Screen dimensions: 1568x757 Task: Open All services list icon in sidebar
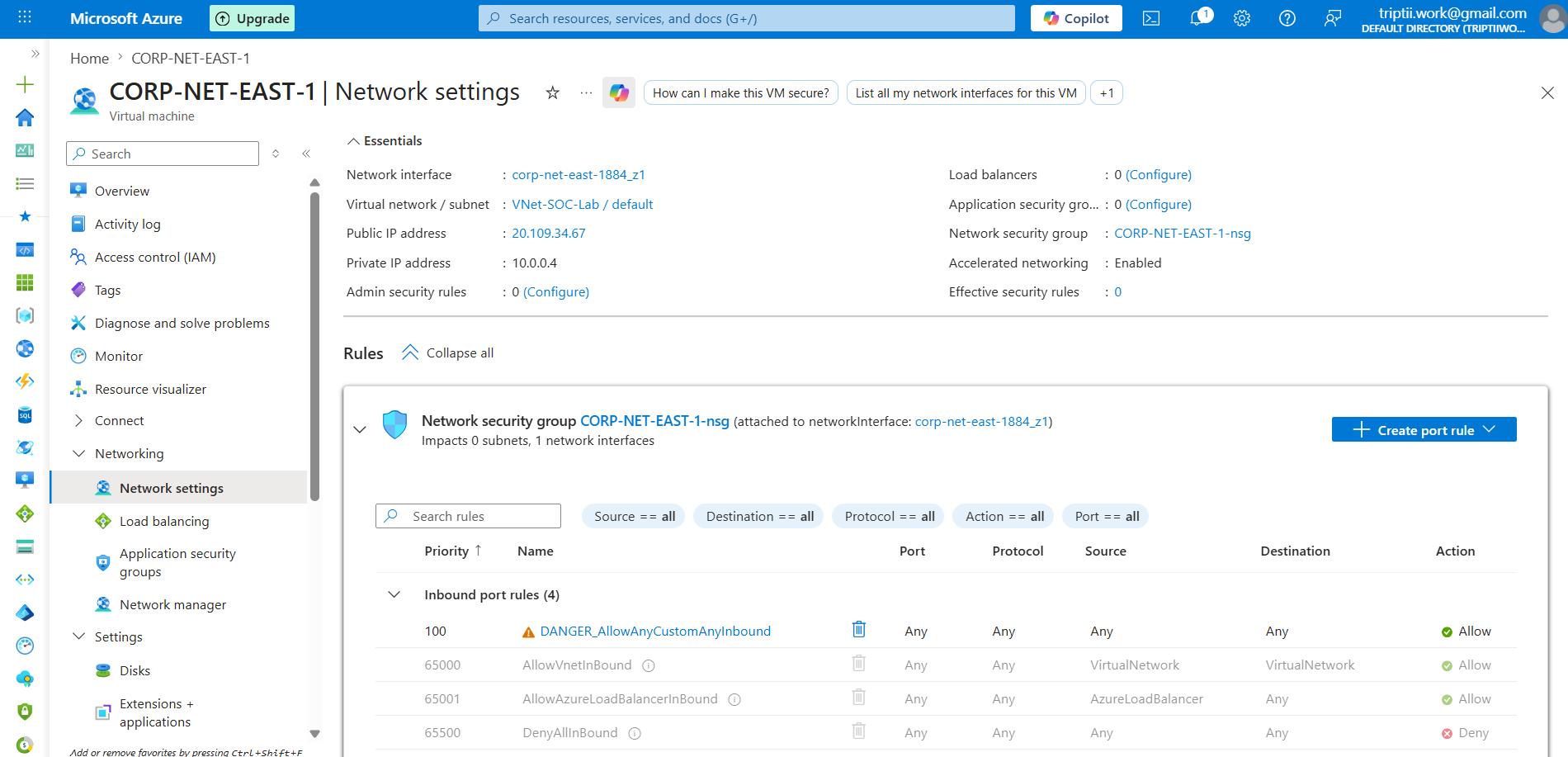point(25,183)
